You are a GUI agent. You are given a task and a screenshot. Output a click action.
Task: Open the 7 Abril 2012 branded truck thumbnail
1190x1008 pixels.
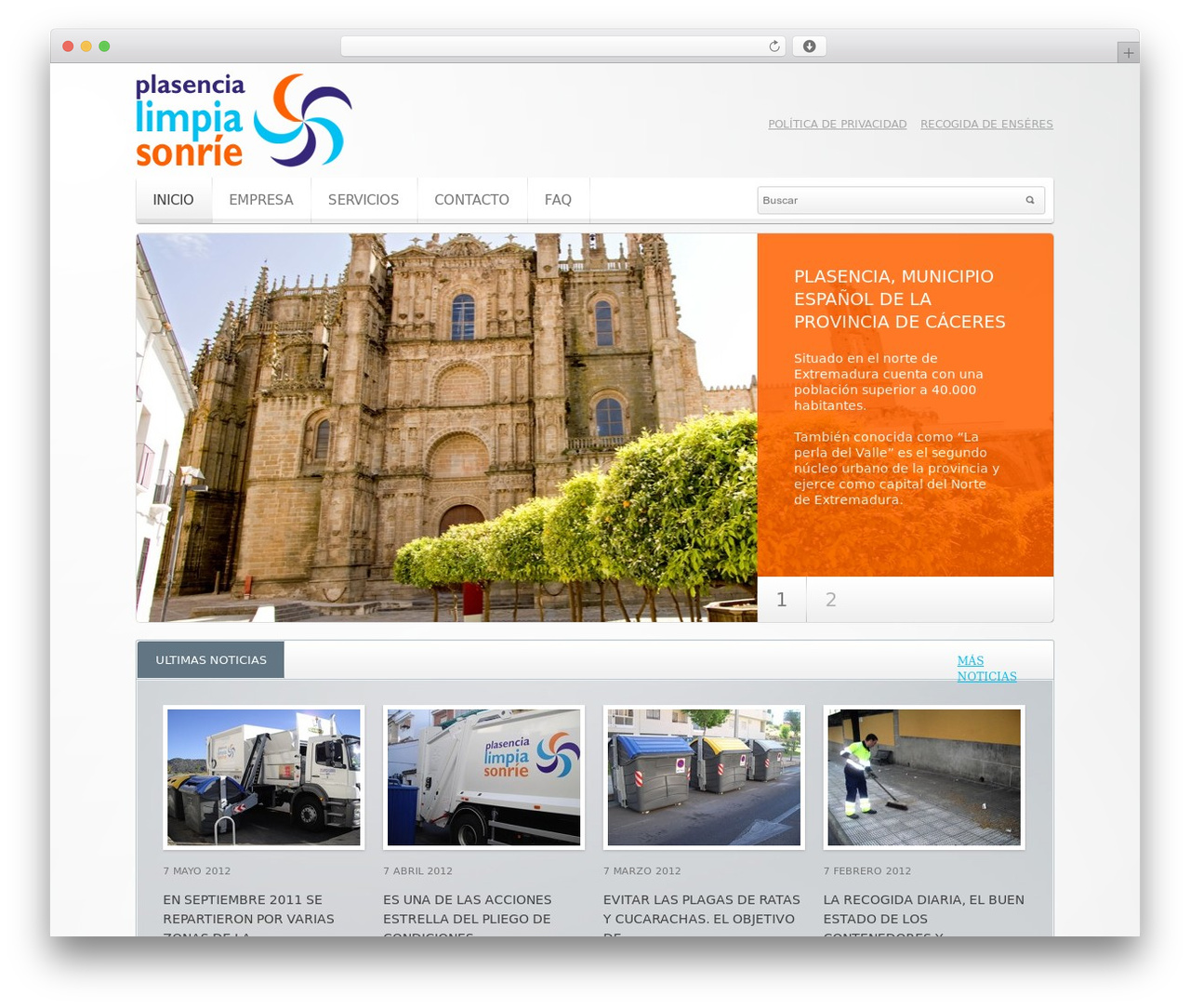[483, 777]
